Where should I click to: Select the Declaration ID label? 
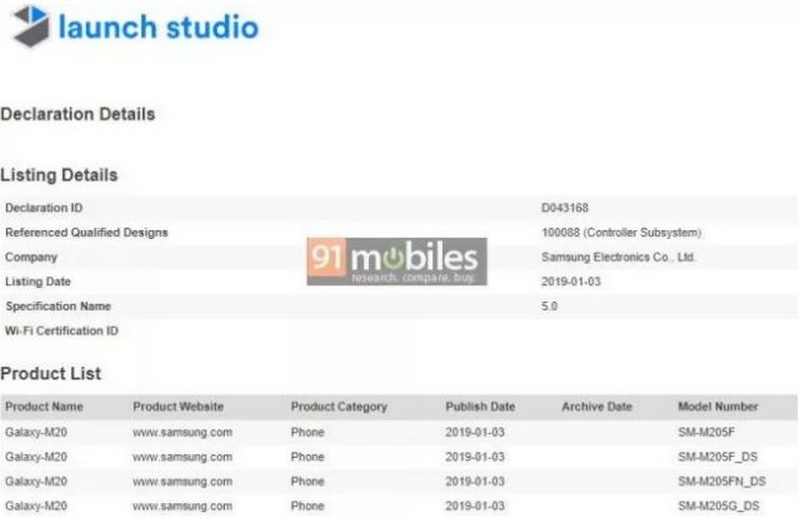44,208
